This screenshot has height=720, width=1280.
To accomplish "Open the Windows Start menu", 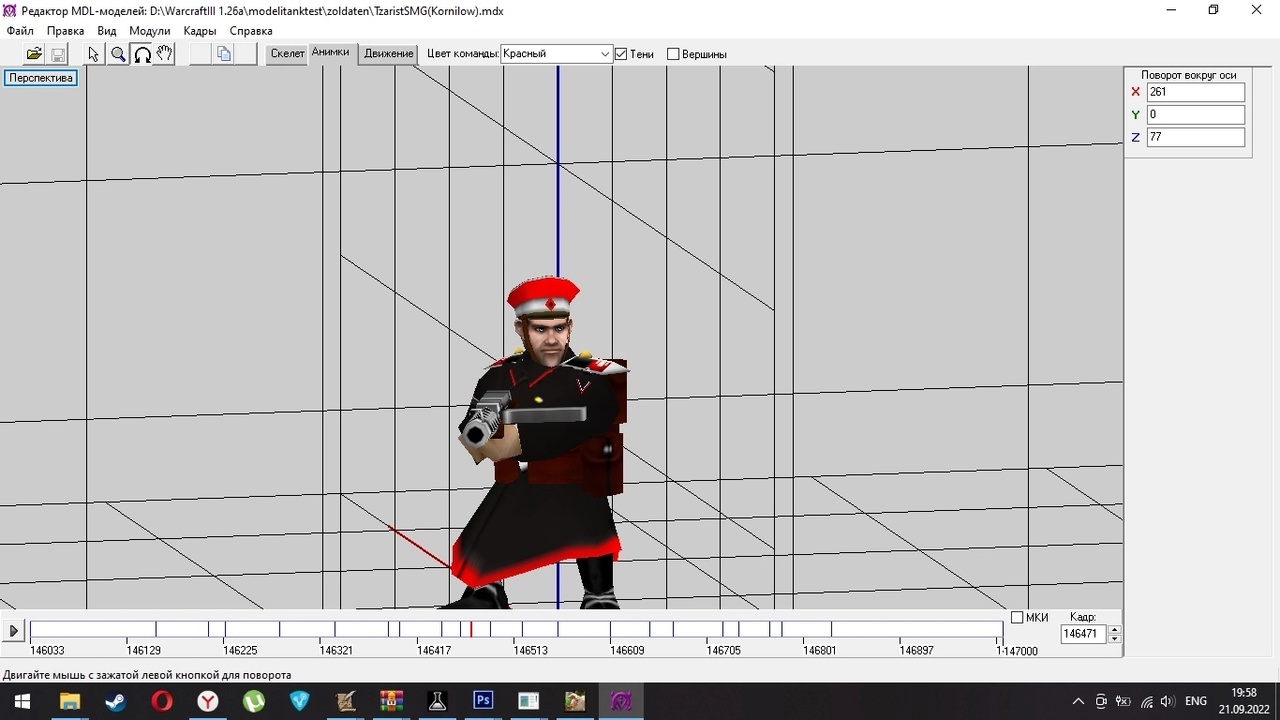I will coord(21,702).
